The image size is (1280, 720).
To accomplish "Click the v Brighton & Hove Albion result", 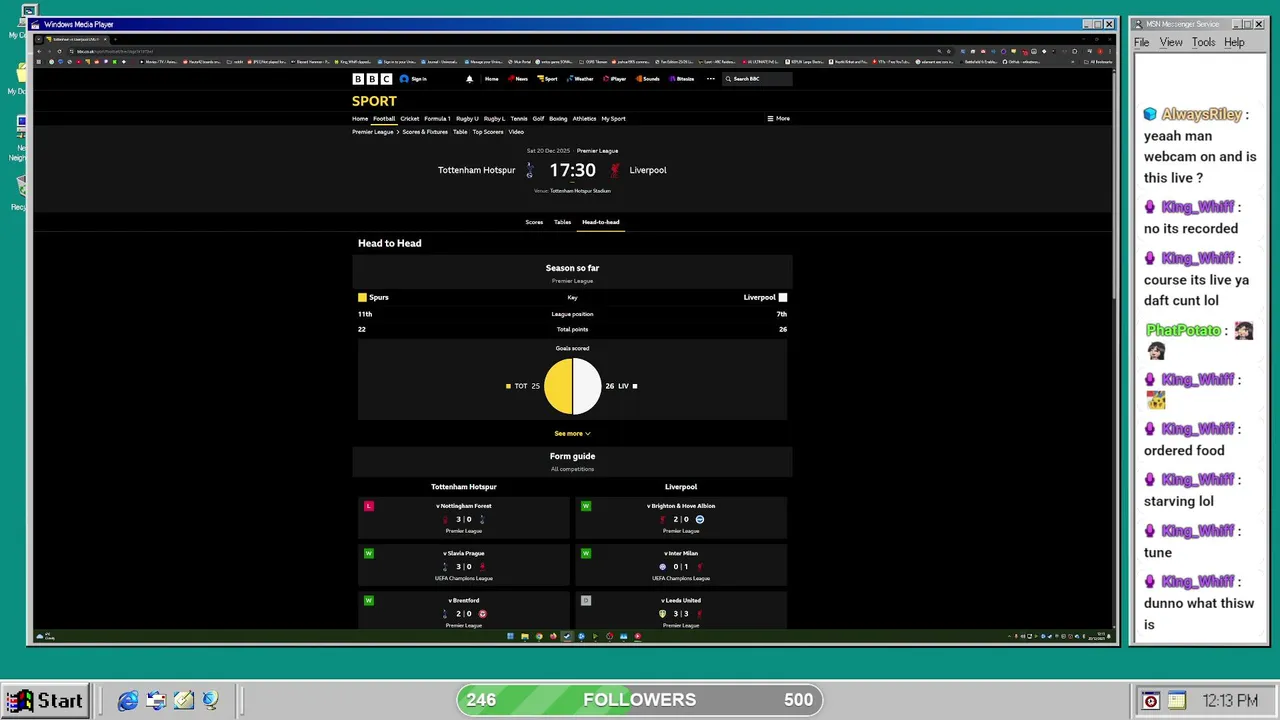I will pyautogui.click(x=681, y=518).
